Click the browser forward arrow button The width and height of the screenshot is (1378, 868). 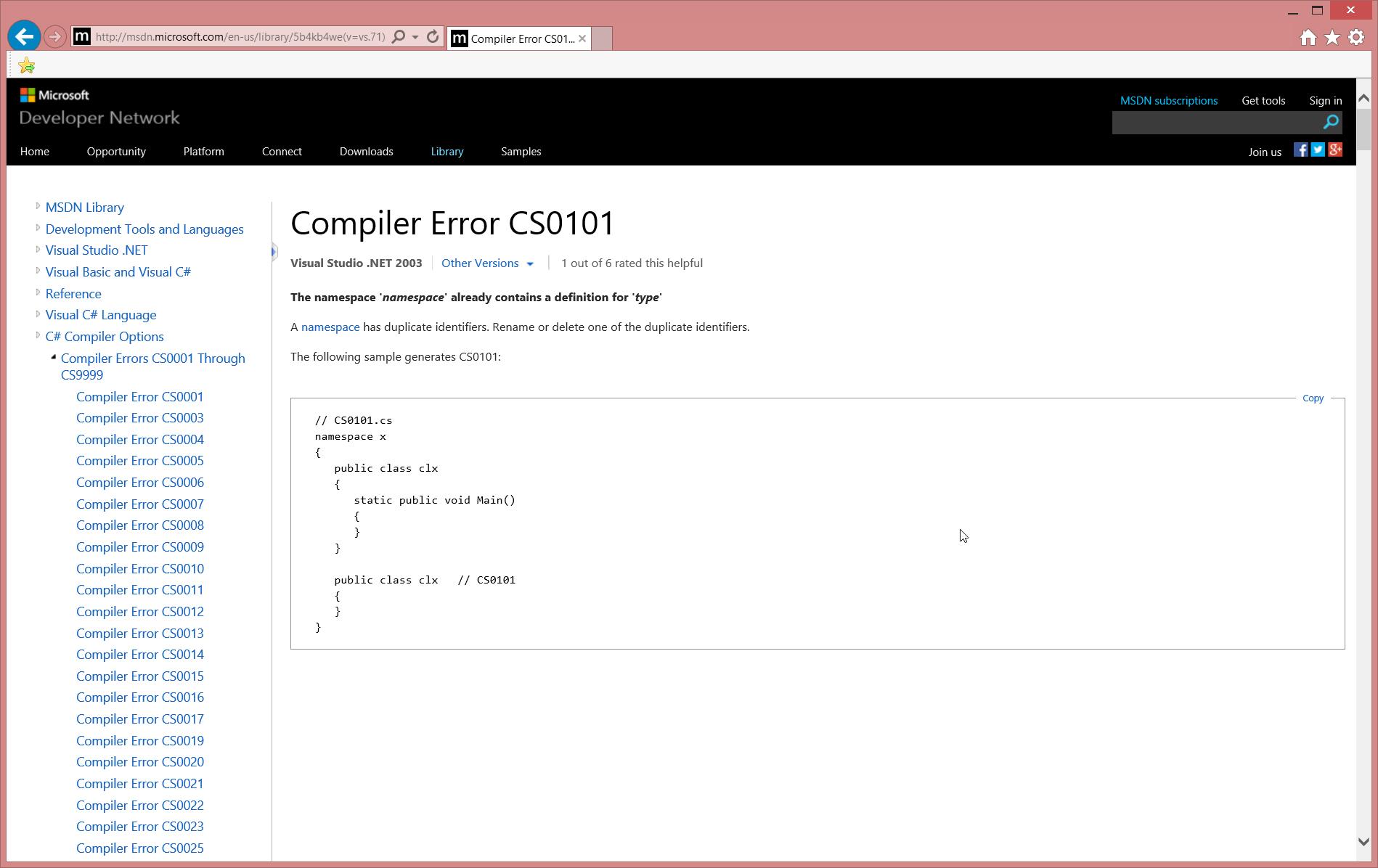[x=54, y=36]
